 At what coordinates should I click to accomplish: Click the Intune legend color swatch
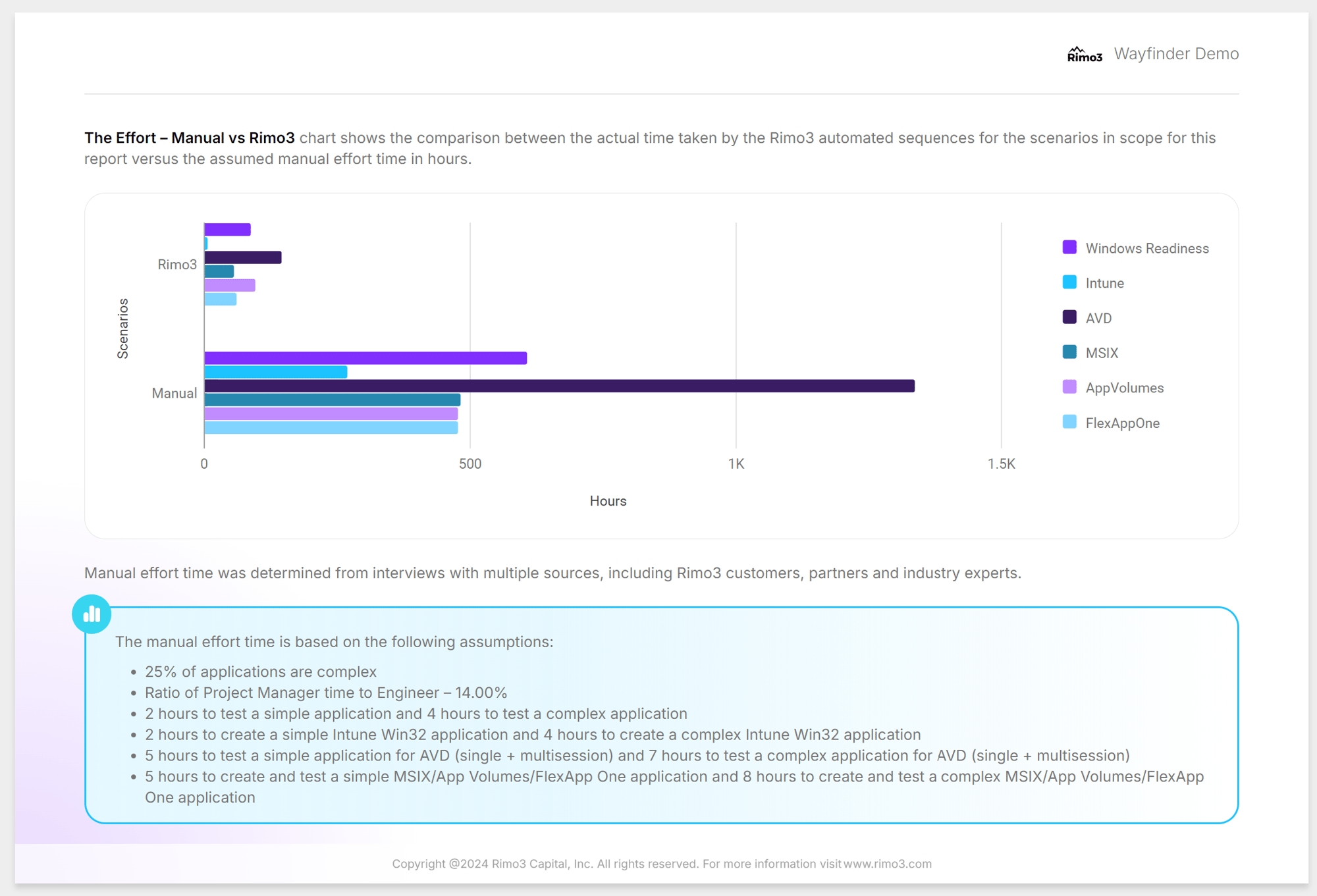click(1069, 282)
